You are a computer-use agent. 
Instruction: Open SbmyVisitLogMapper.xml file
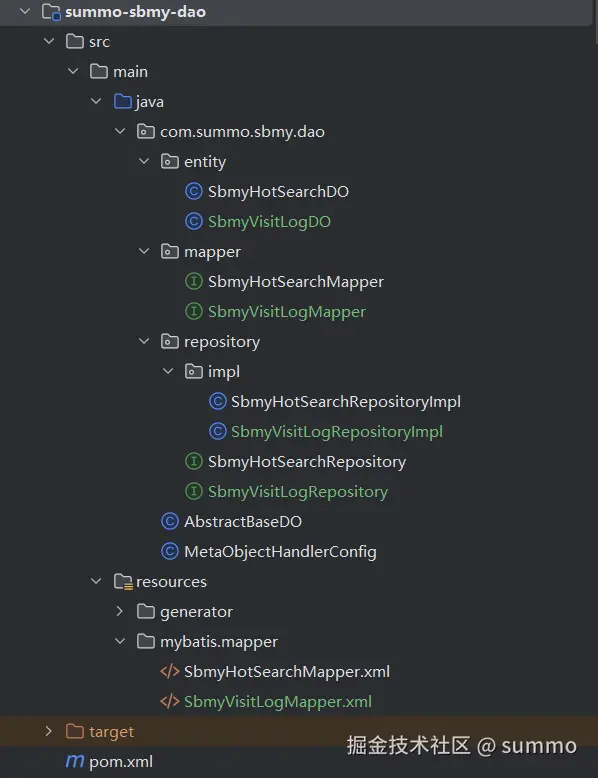click(x=278, y=702)
